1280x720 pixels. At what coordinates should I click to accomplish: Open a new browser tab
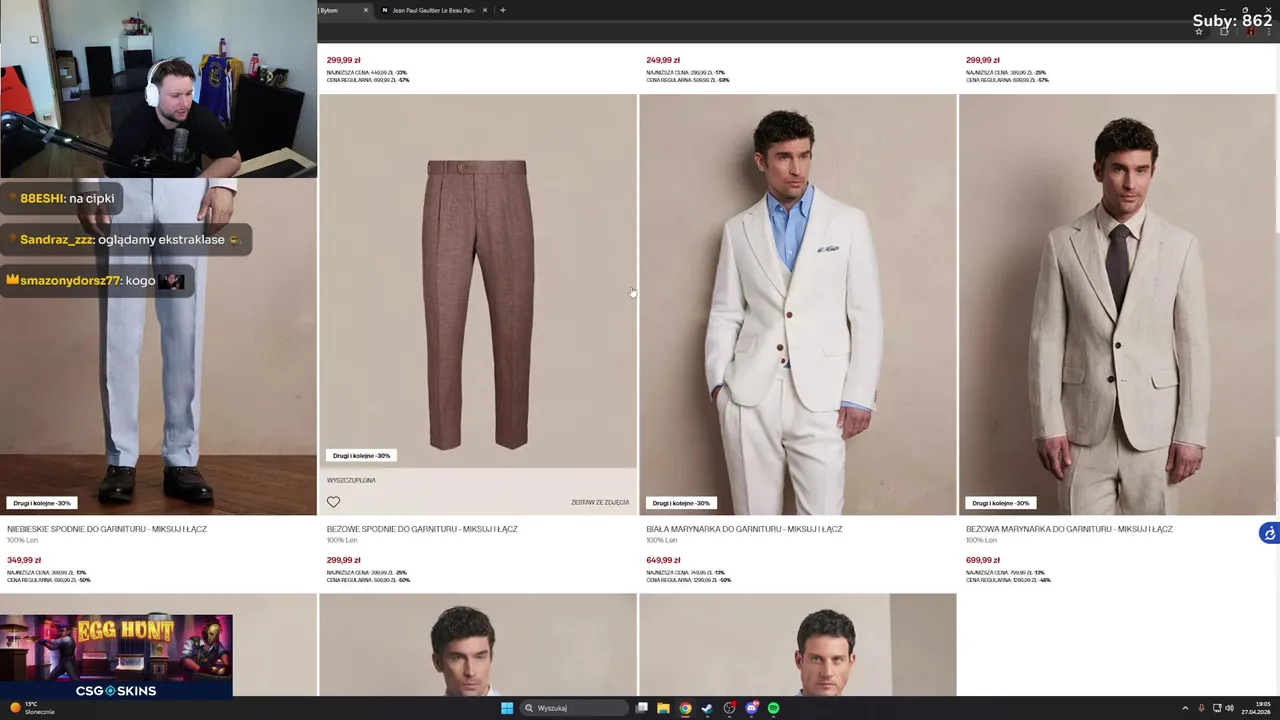[x=503, y=10]
